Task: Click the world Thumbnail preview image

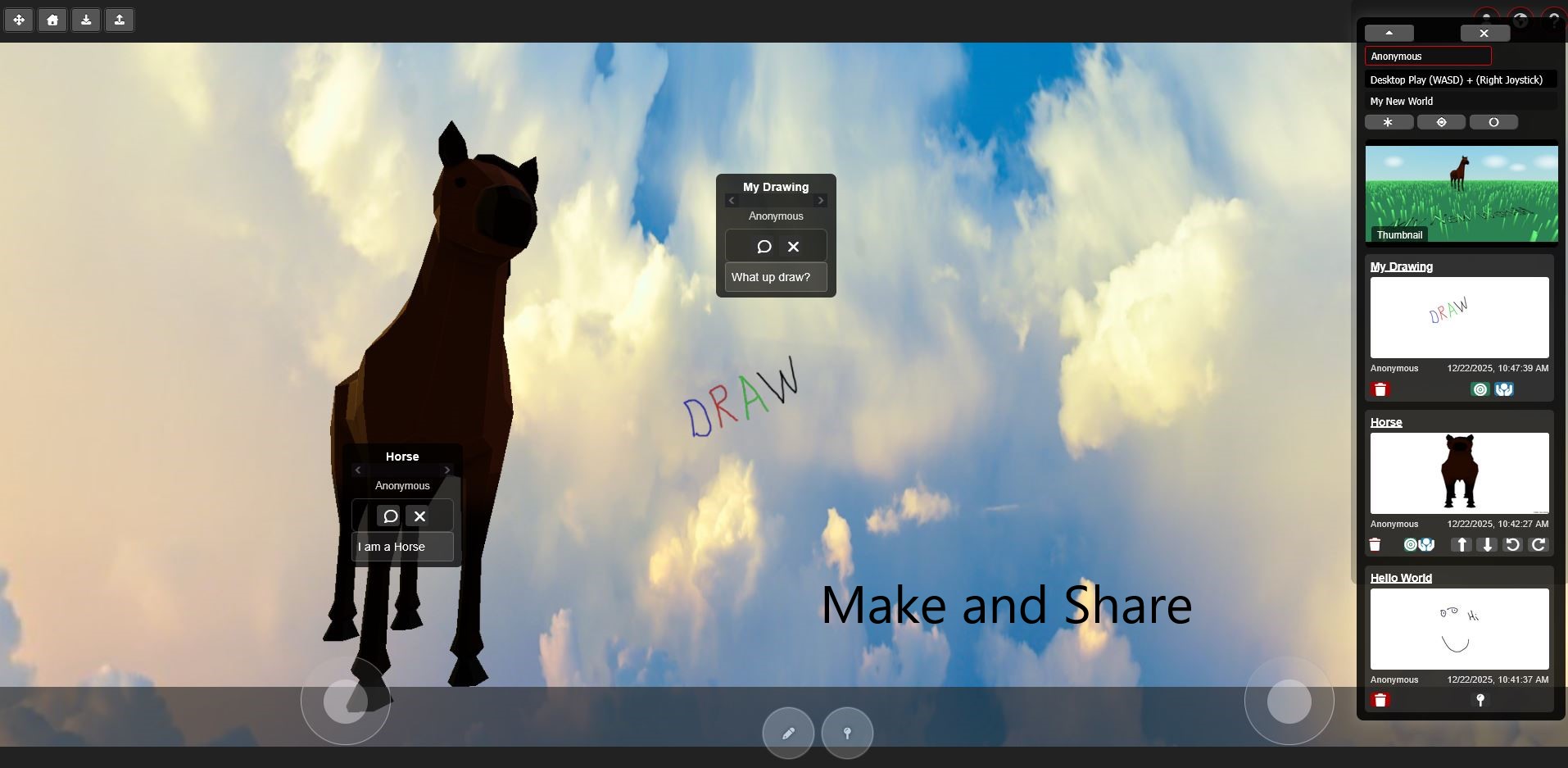Action: coord(1461,193)
